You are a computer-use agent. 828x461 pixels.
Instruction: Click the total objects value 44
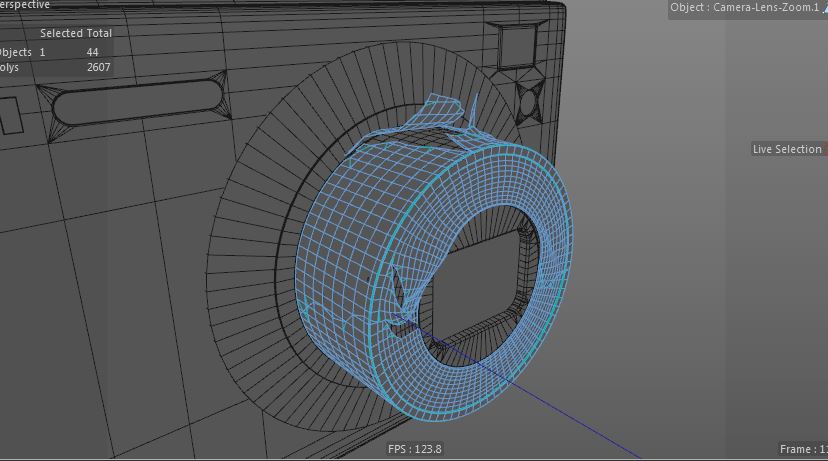tap(92, 52)
